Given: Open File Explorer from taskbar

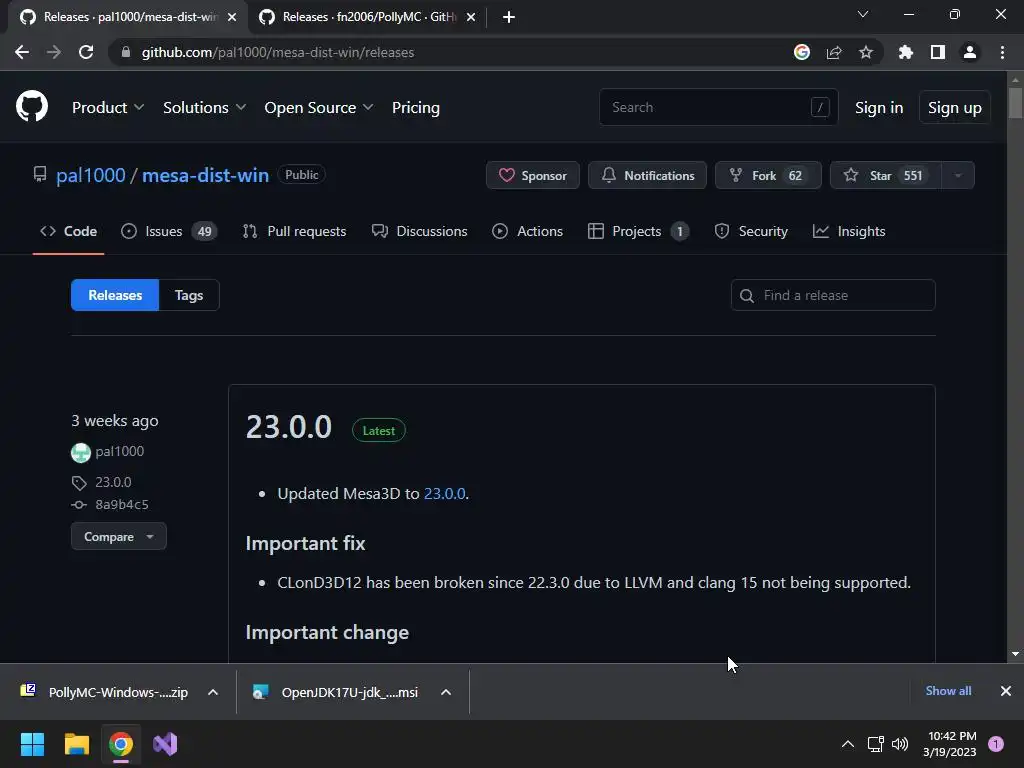Looking at the screenshot, I should pos(76,744).
